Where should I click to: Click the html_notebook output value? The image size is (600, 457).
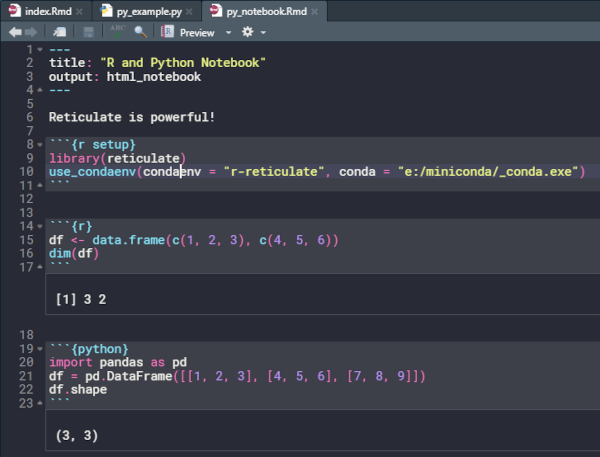pyautogui.click(x=154, y=77)
